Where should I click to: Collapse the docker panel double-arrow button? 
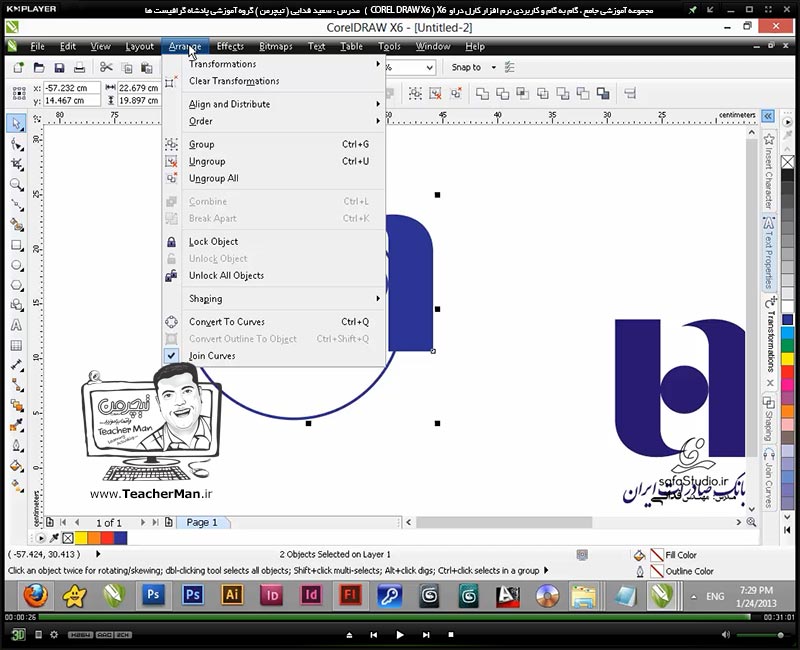768,116
